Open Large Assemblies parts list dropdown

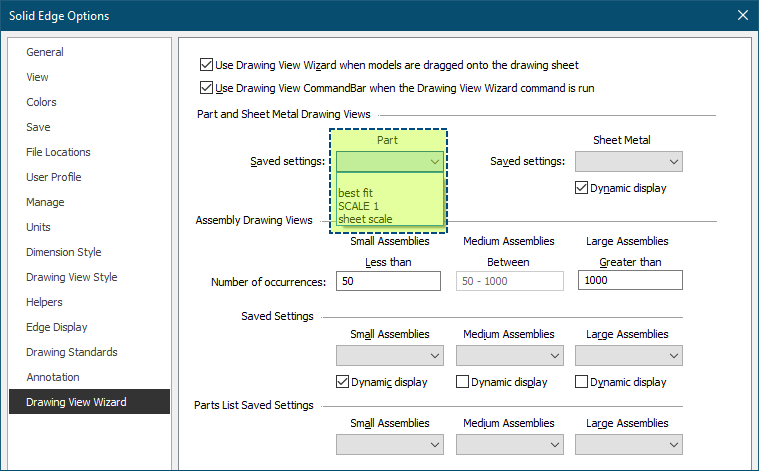click(629, 445)
